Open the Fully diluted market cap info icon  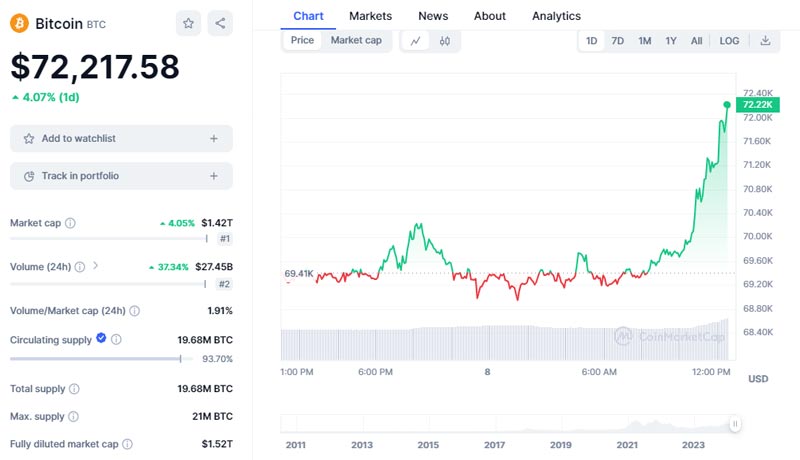pos(128,444)
